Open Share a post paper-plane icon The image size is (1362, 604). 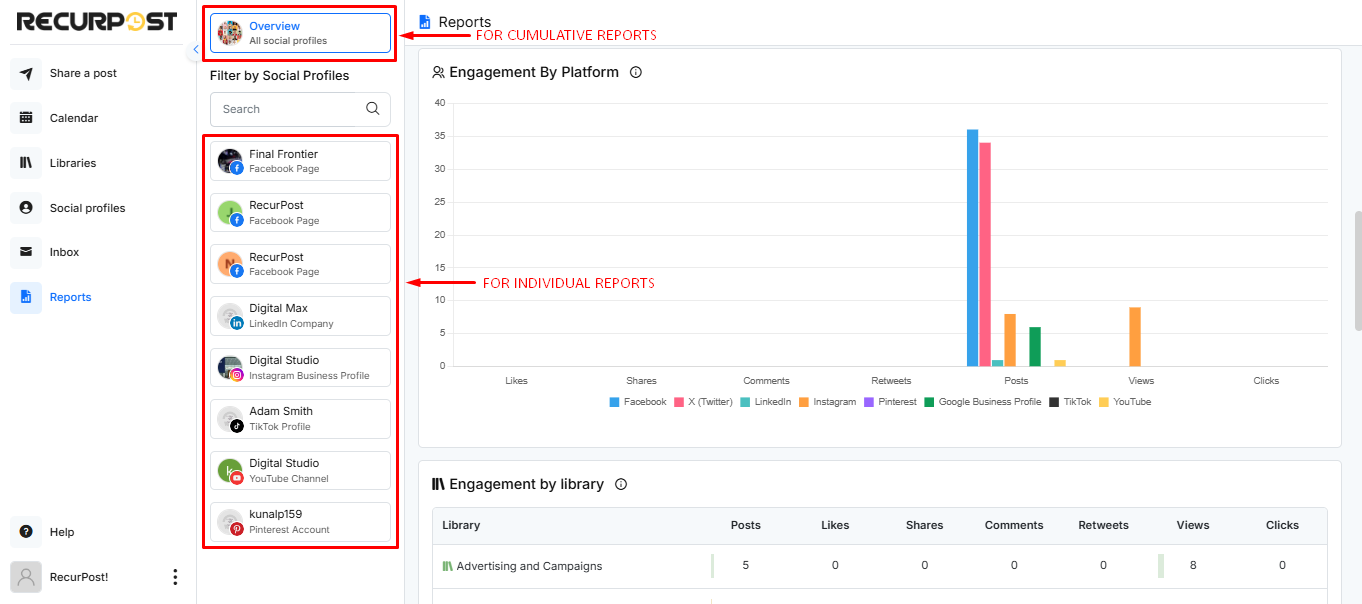(26, 73)
